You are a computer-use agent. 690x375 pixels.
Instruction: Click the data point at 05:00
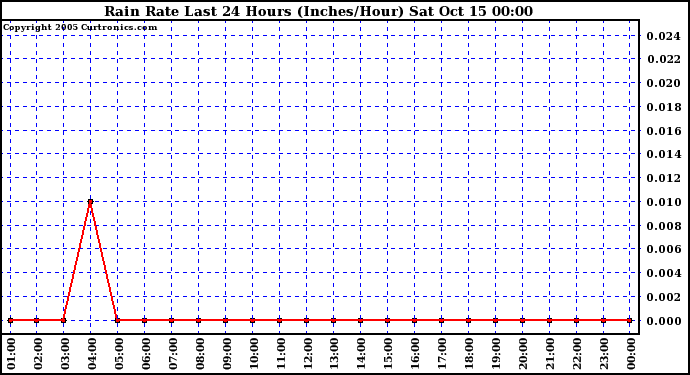coord(117,320)
